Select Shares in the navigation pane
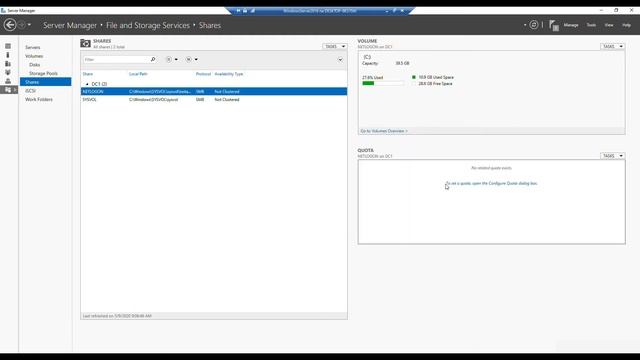The image size is (640, 360). pyautogui.click(x=45, y=82)
